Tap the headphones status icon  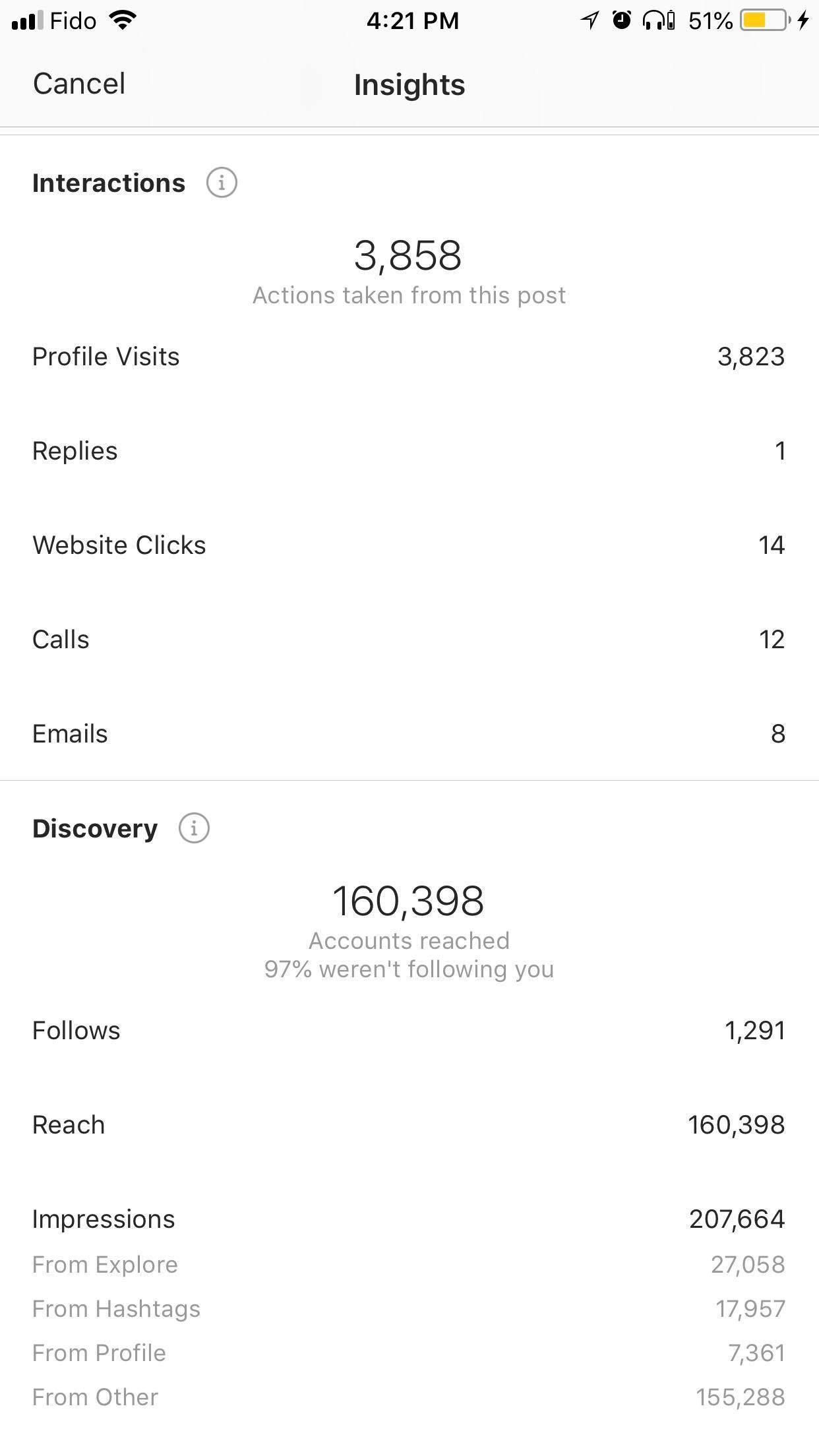[x=658, y=21]
